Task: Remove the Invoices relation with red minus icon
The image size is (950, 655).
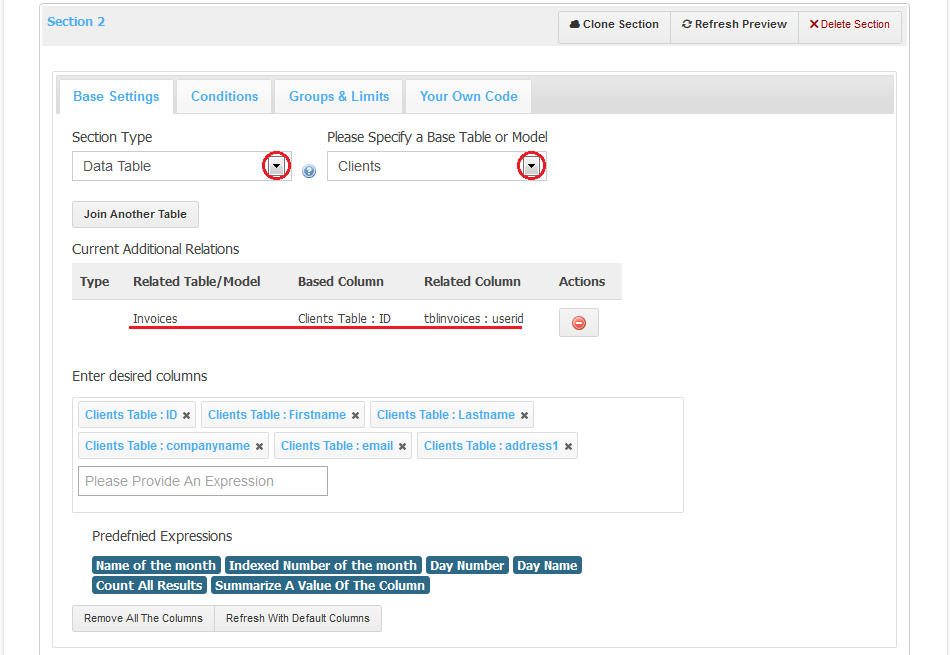Action: tap(579, 322)
